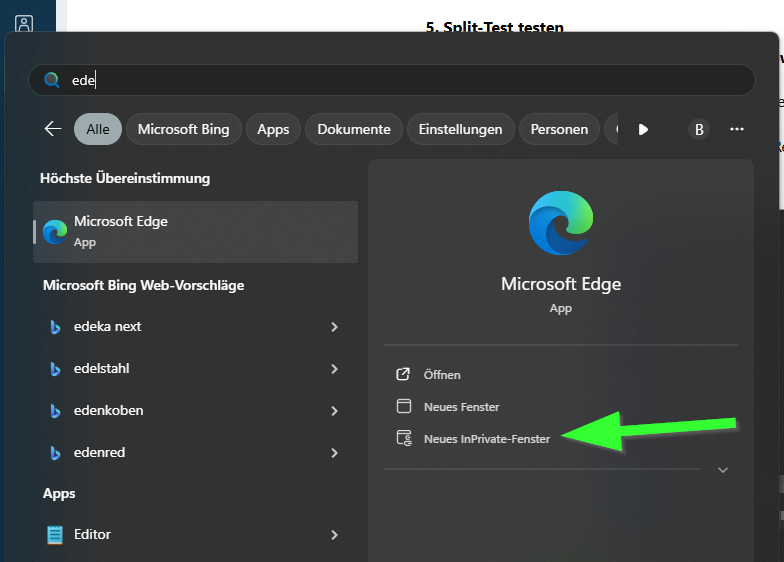
Task: Expand the 'edenkoben' chevron arrow
Action: (x=334, y=410)
